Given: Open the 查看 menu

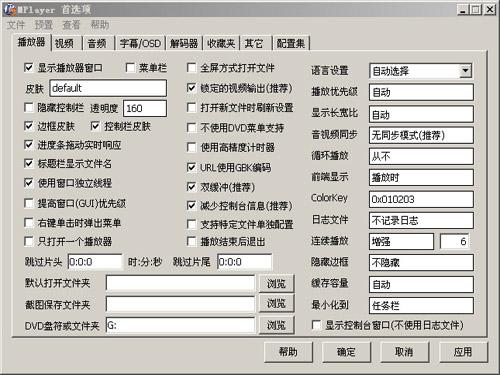Looking at the screenshot, I should coord(71,25).
